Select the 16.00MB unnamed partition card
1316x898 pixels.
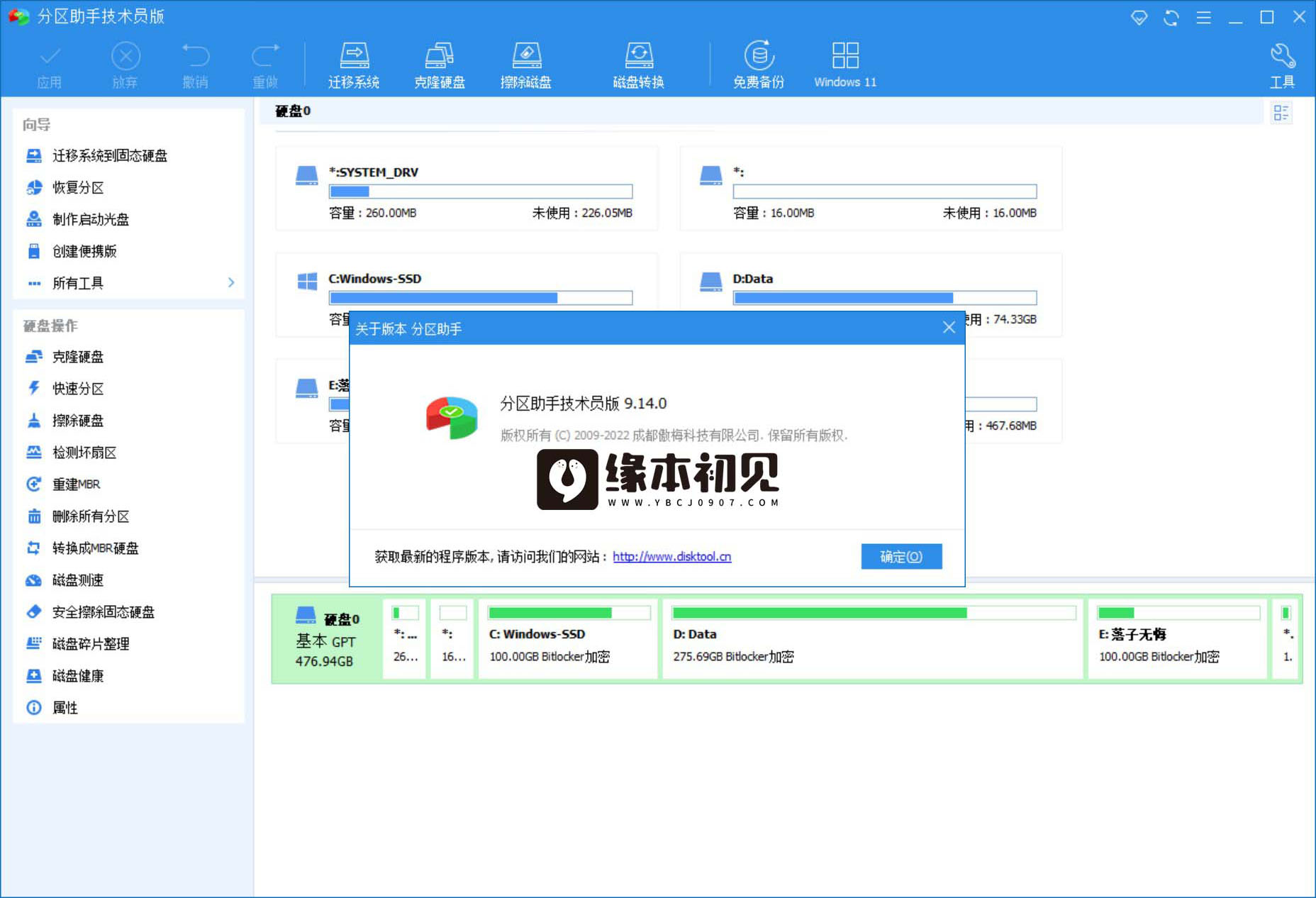[x=871, y=188]
